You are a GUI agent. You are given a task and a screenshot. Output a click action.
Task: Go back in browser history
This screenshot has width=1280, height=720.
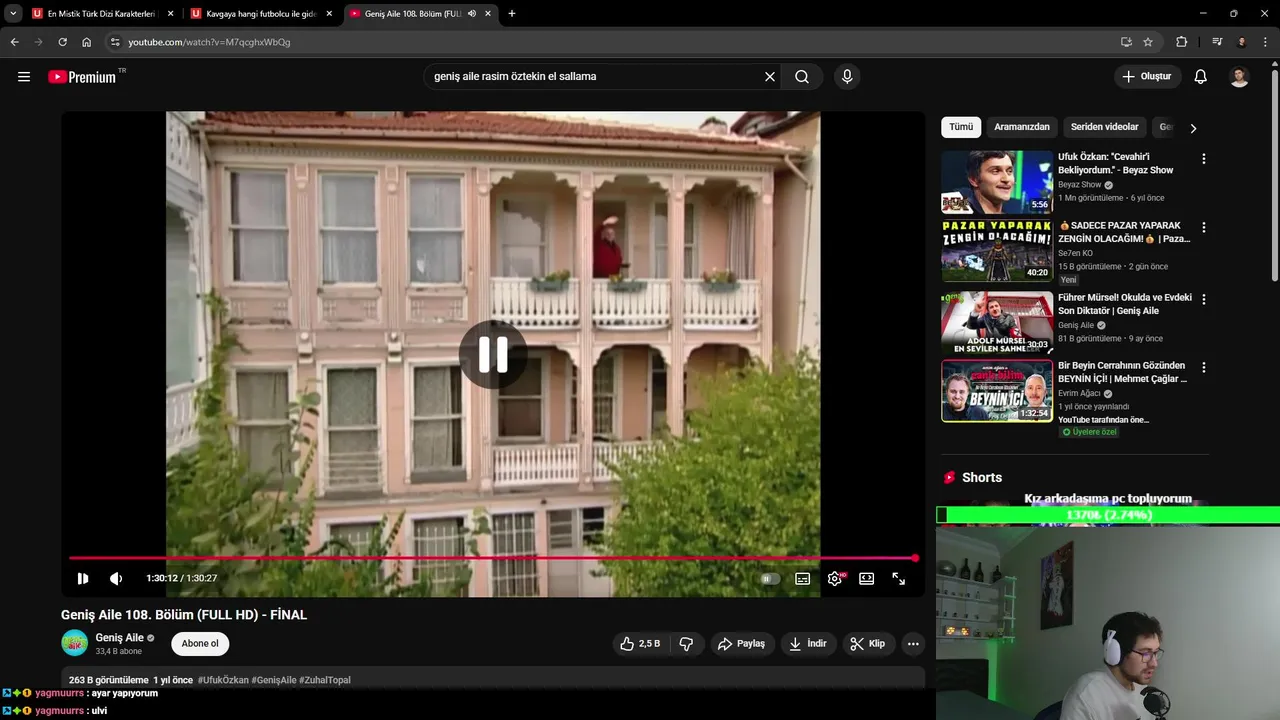click(14, 42)
